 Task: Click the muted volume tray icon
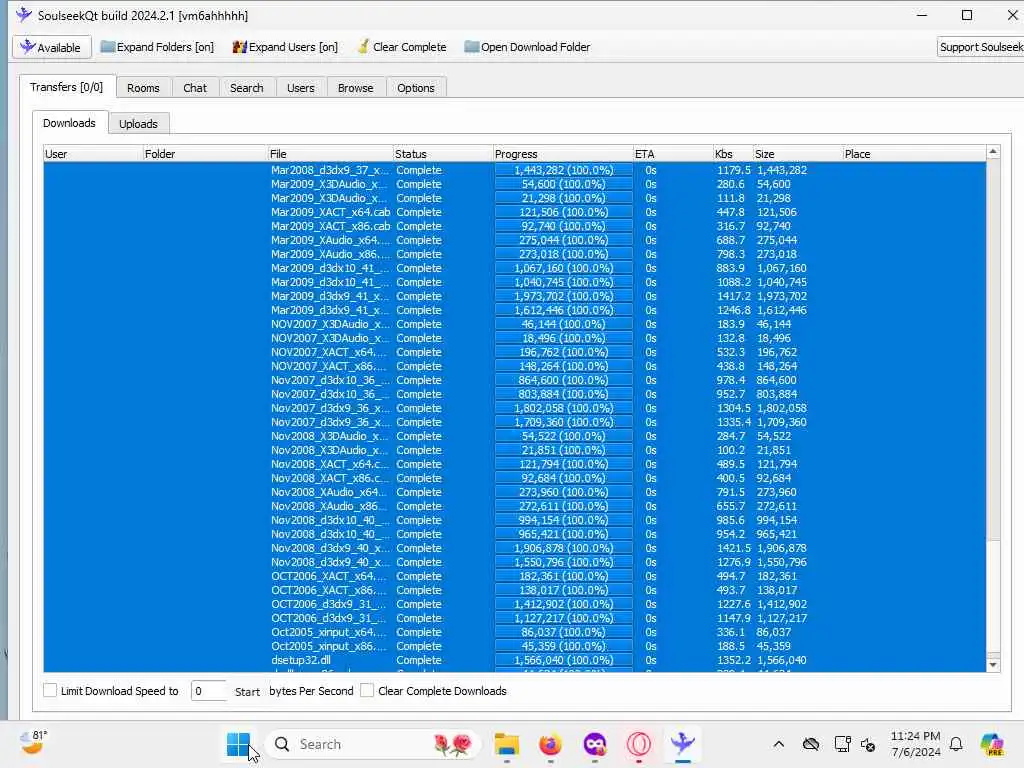pos(869,744)
